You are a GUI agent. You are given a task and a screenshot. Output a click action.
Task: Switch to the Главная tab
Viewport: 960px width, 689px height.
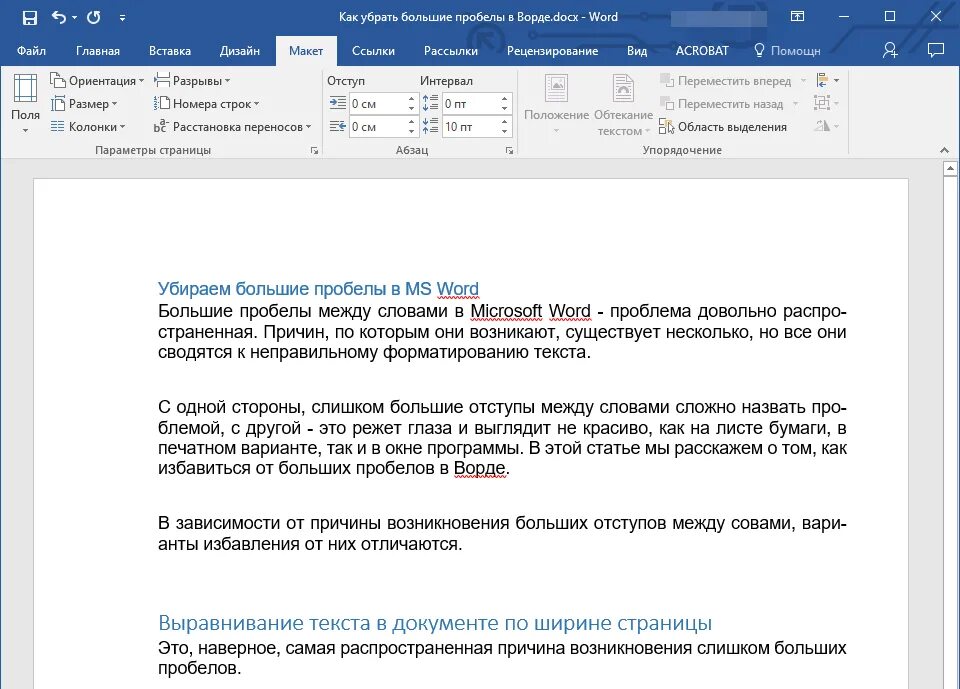98,51
